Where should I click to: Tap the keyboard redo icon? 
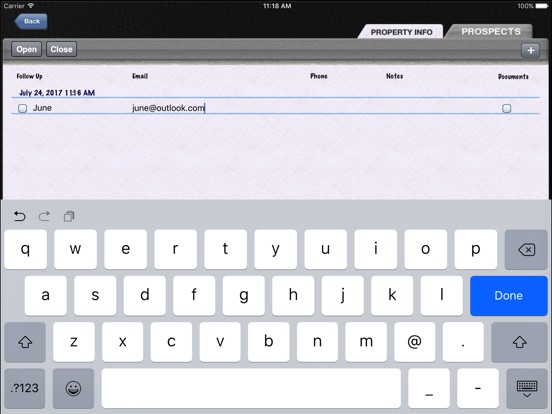pos(44,216)
